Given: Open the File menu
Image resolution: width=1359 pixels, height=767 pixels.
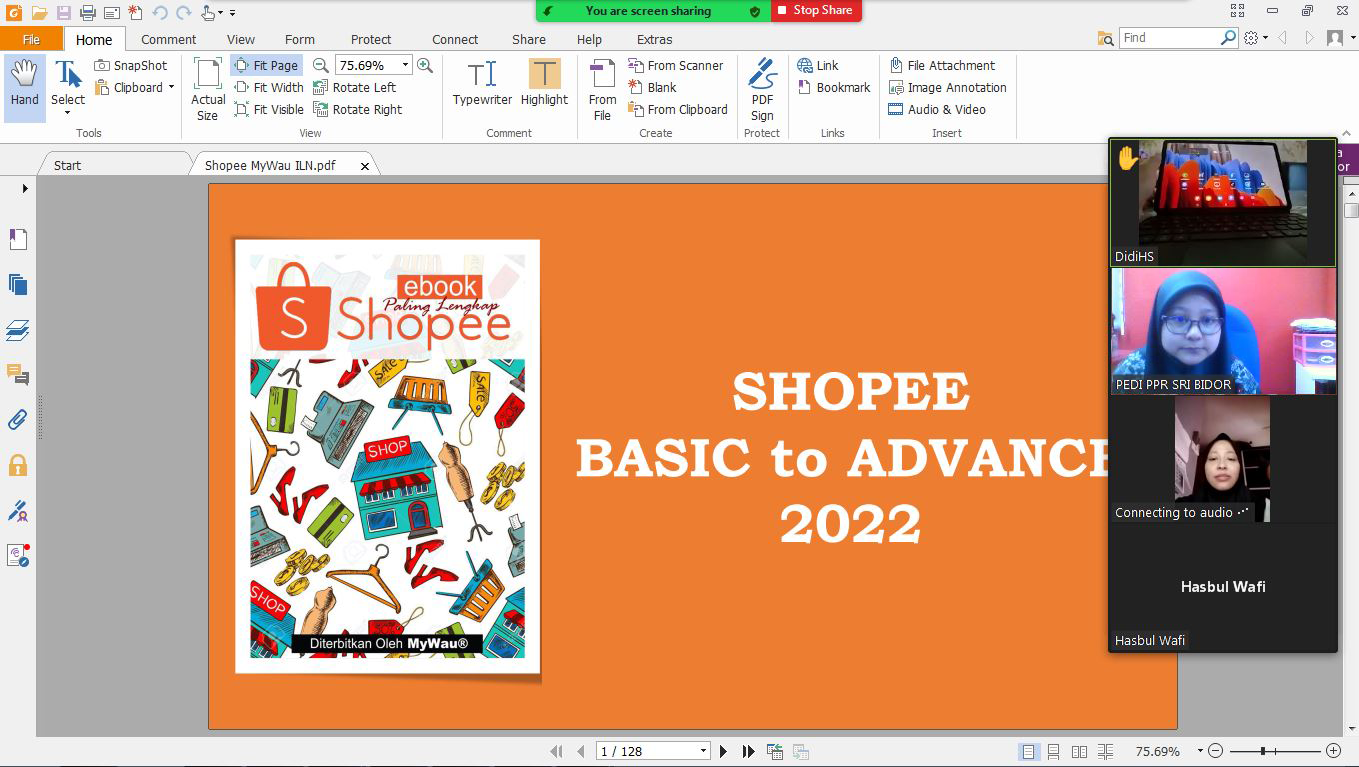Looking at the screenshot, I should 31,40.
